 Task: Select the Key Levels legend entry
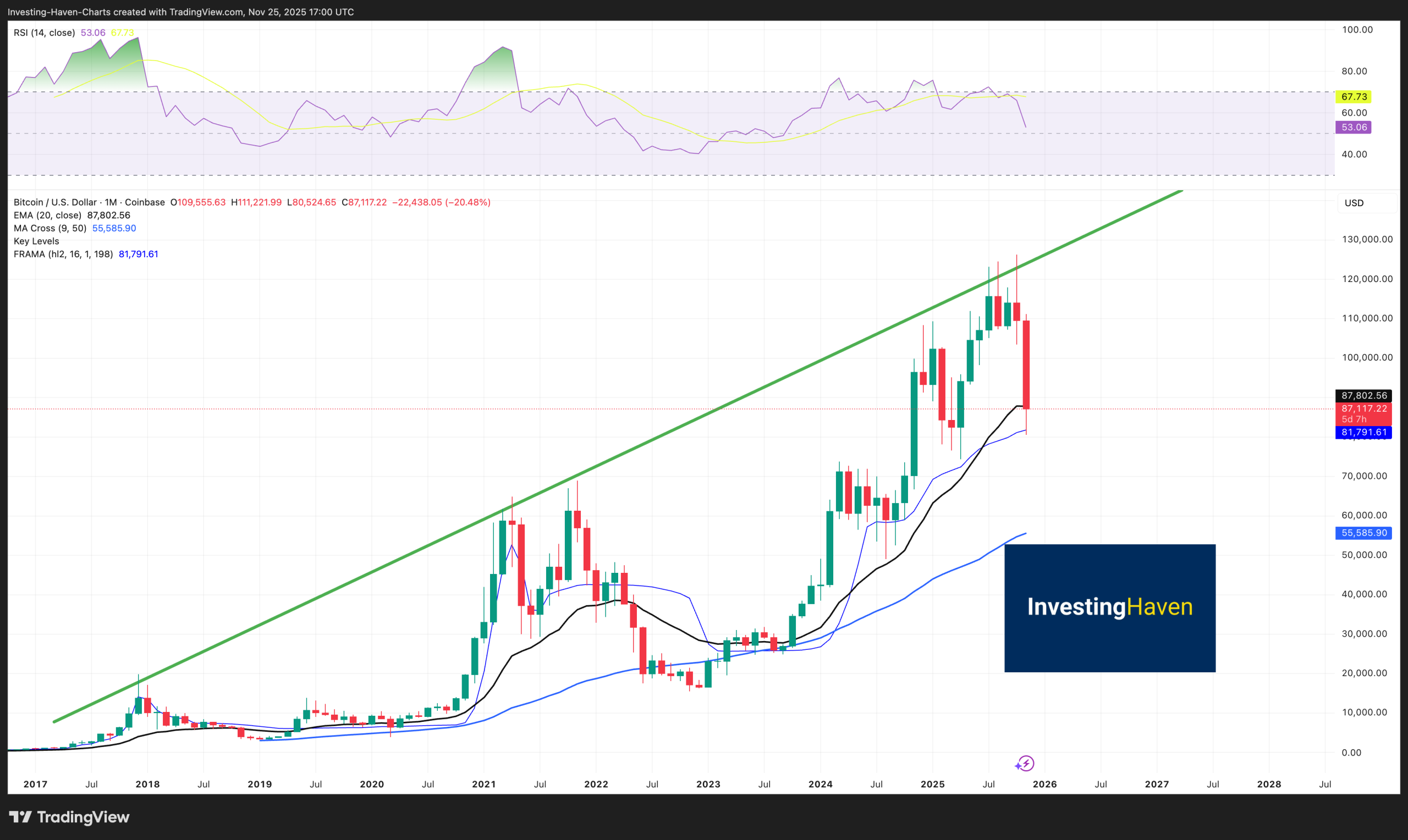point(36,241)
